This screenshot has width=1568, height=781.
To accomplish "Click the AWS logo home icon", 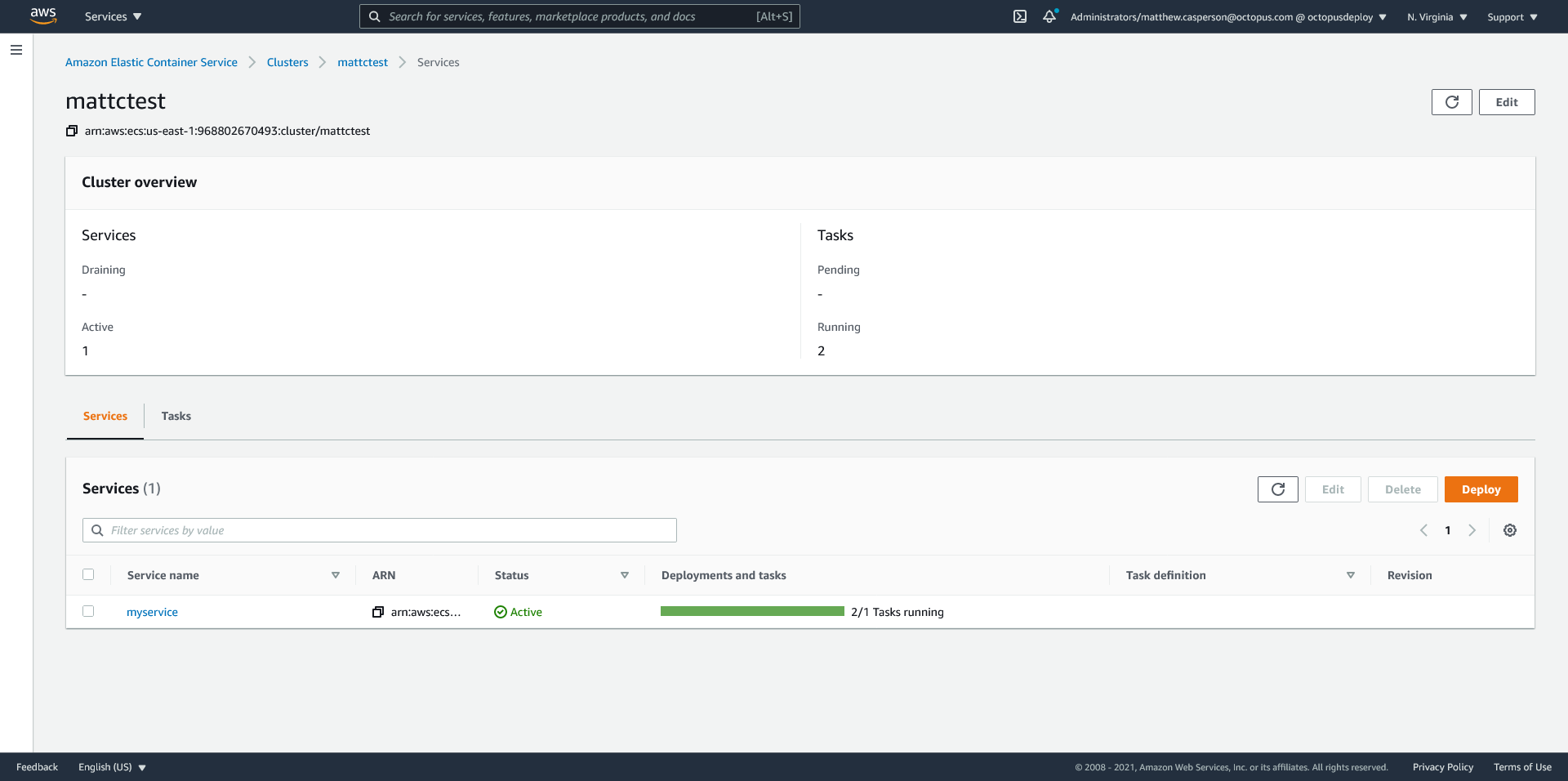I will click(42, 16).
